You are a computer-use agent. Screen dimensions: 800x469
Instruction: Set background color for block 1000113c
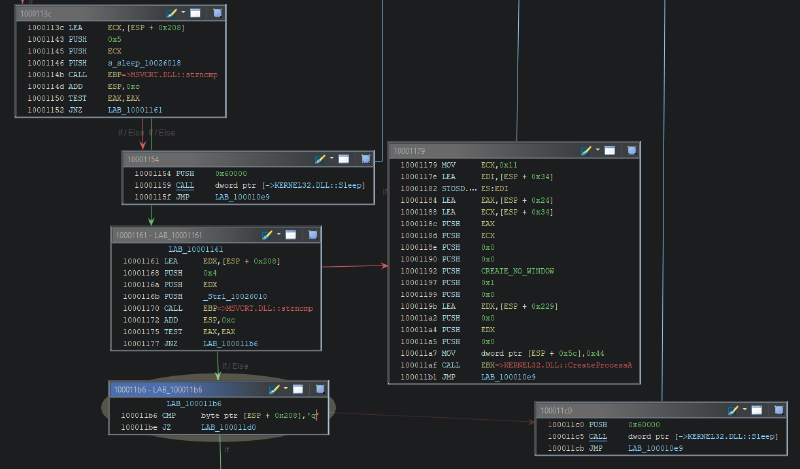tap(173, 13)
